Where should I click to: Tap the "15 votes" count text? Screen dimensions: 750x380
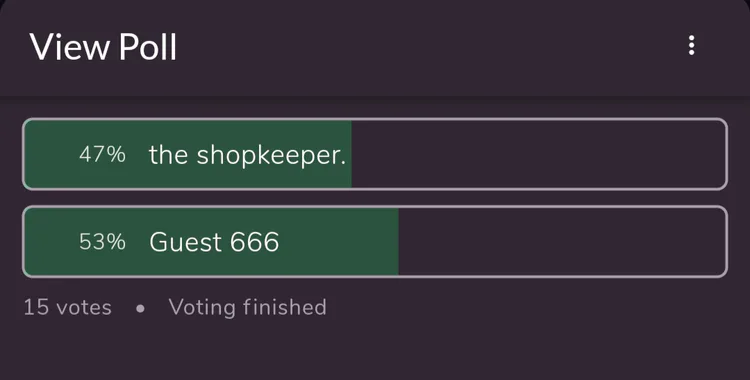(x=67, y=307)
